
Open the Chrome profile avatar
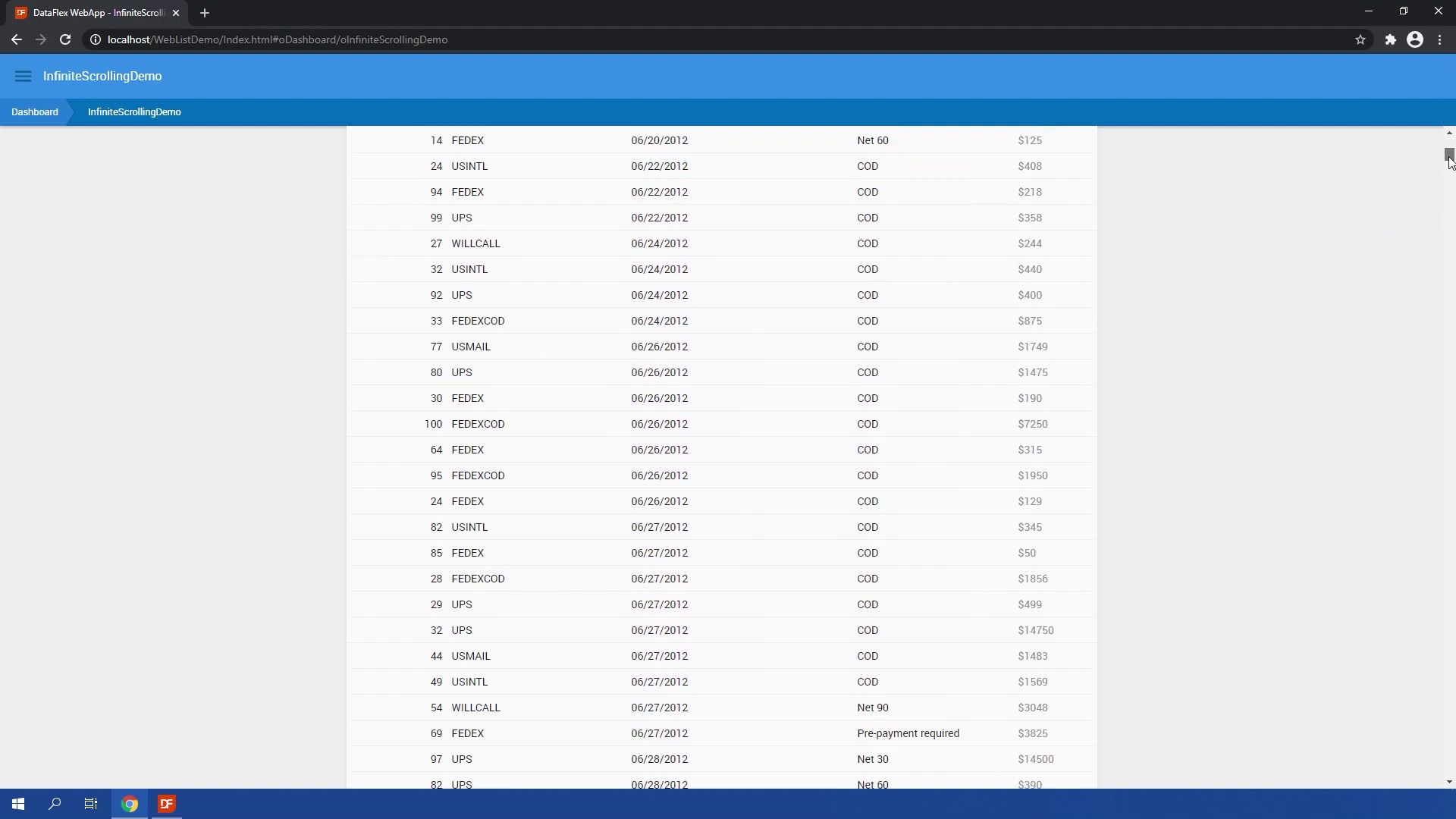[1415, 39]
